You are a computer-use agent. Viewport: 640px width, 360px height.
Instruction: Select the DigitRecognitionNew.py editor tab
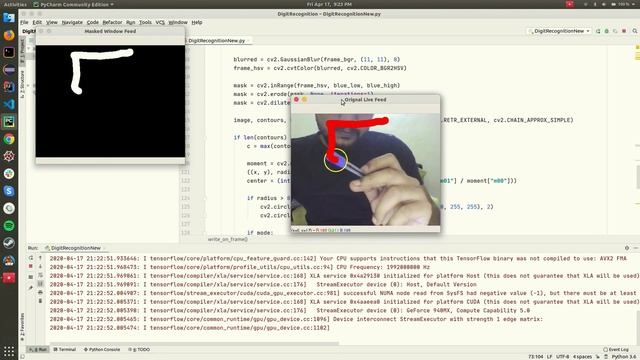[217, 41]
